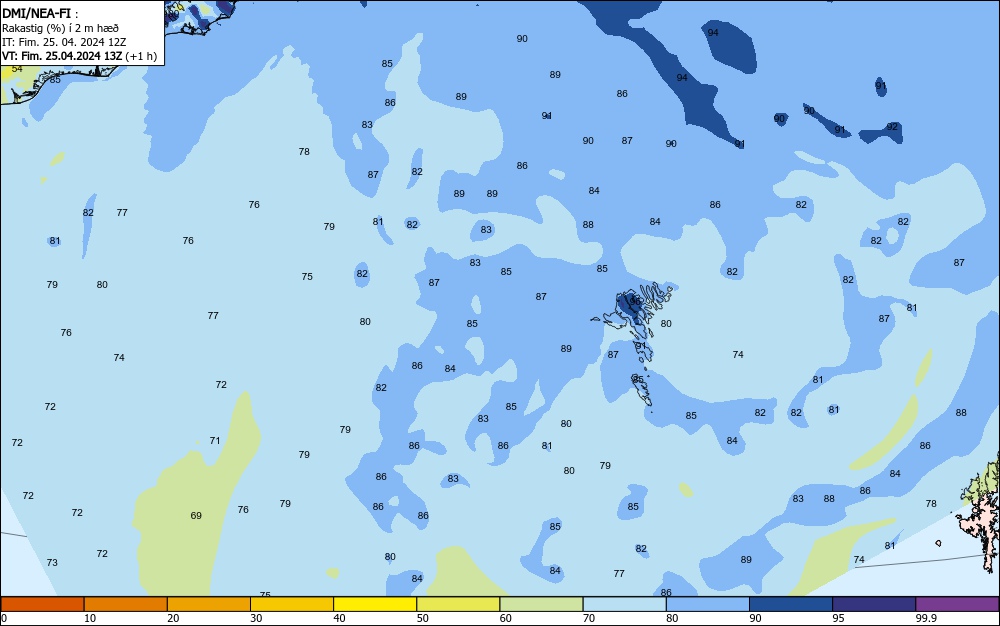This screenshot has height=626, width=1000.
Task: Click the legend tick label 95
Action: click(x=838, y=618)
